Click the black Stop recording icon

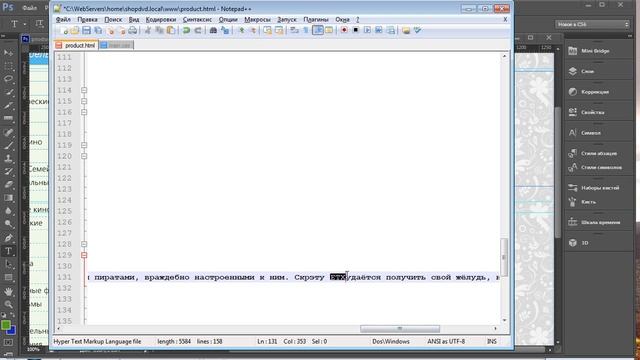point(356,30)
